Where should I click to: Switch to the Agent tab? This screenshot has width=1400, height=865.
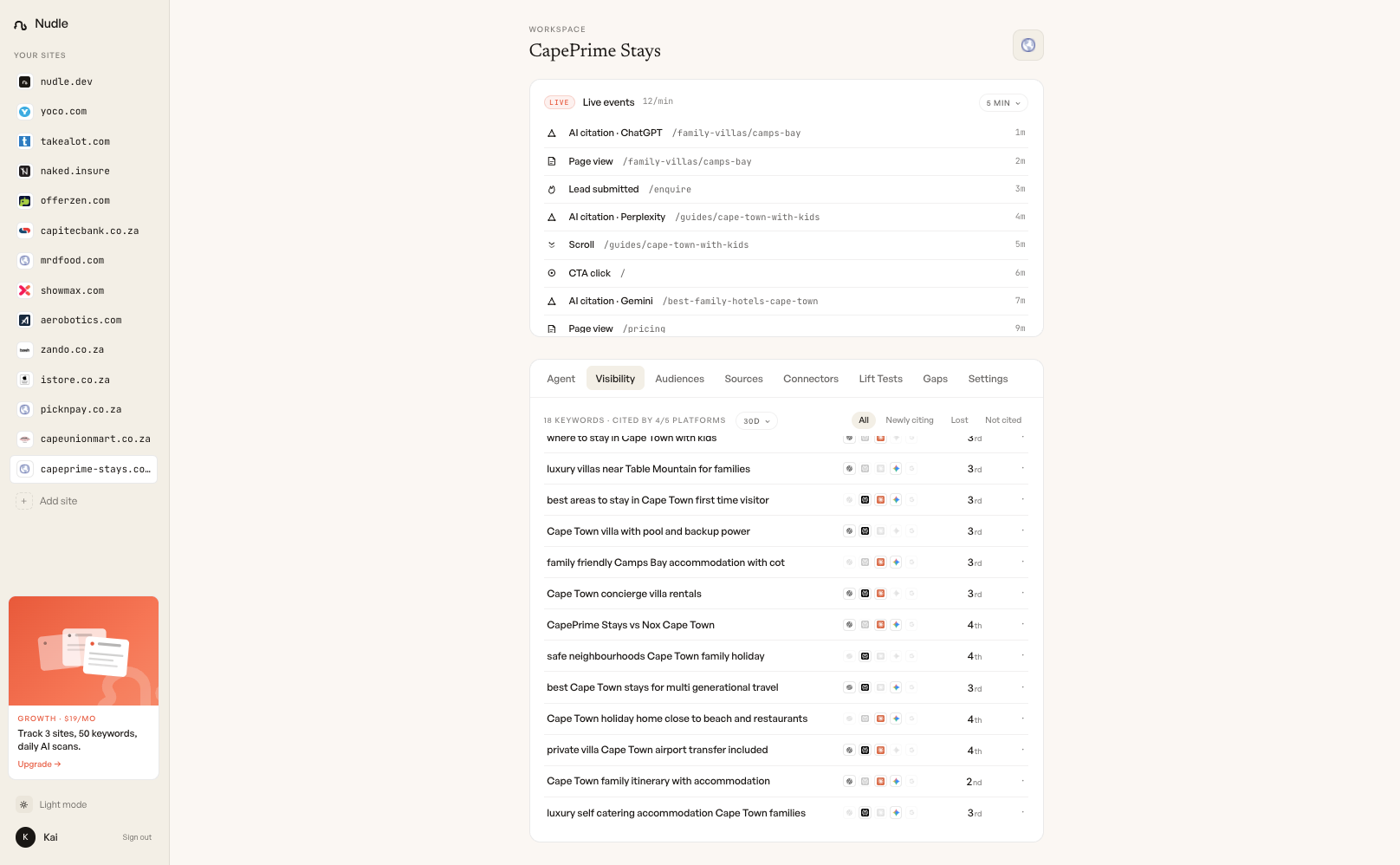561,379
